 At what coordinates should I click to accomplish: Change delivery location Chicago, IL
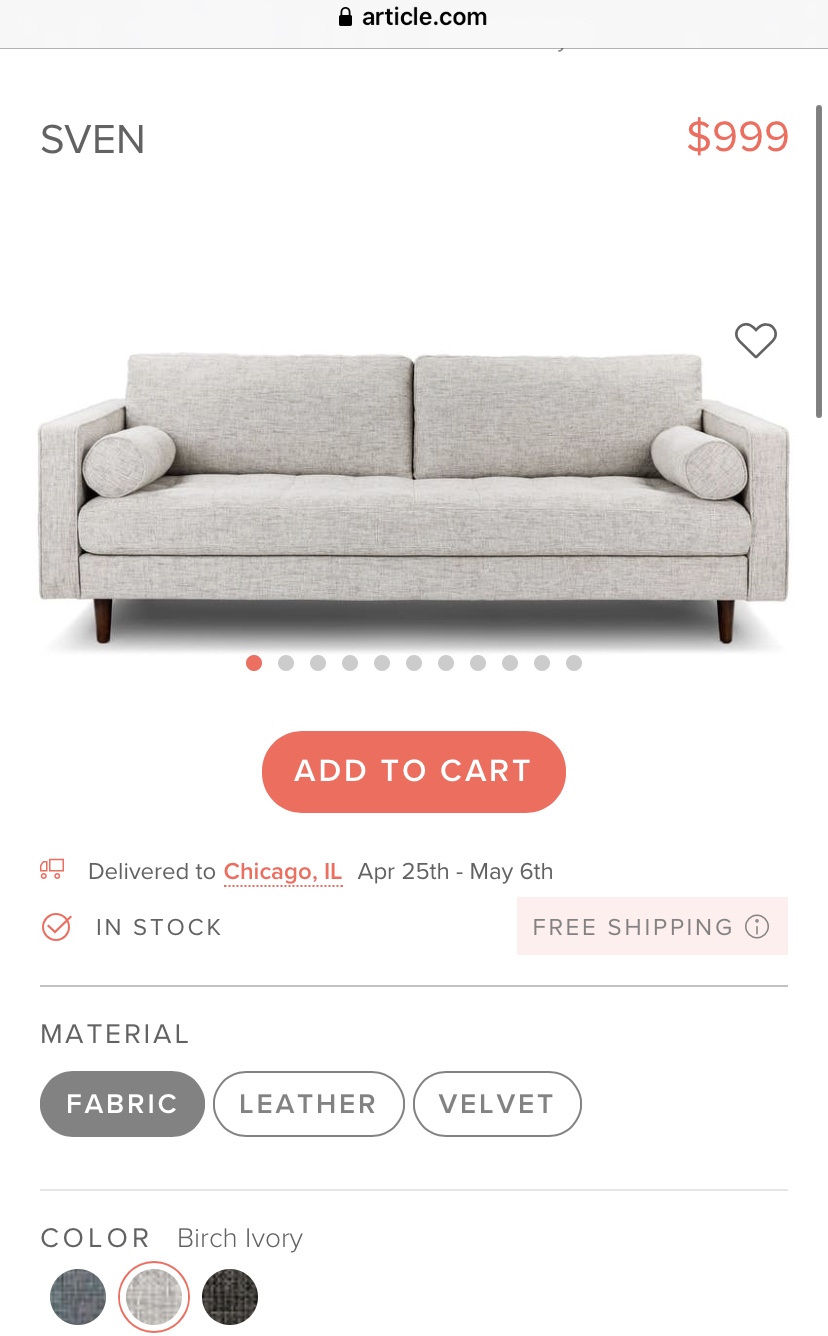(x=283, y=871)
